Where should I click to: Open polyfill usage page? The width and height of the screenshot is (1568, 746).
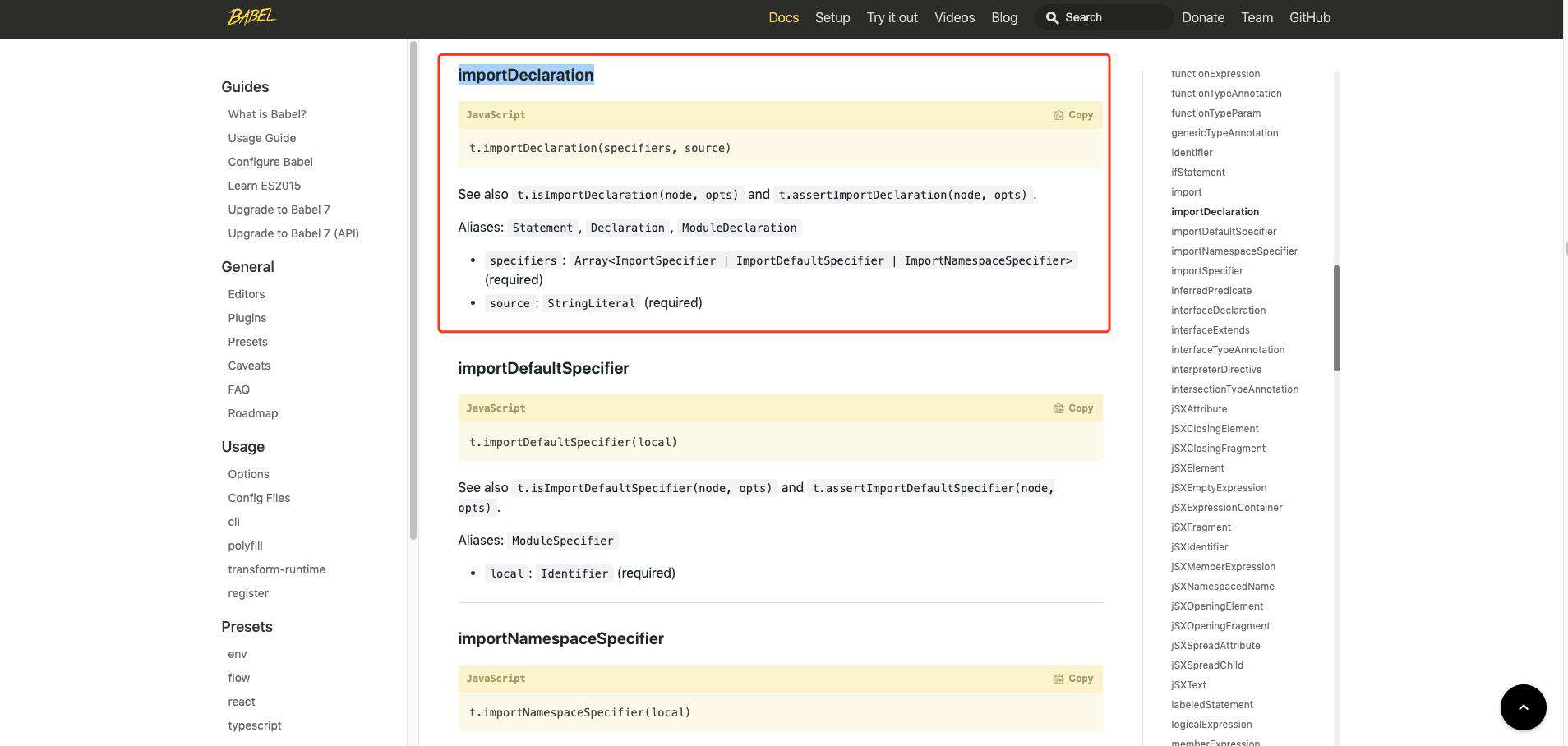(x=245, y=546)
